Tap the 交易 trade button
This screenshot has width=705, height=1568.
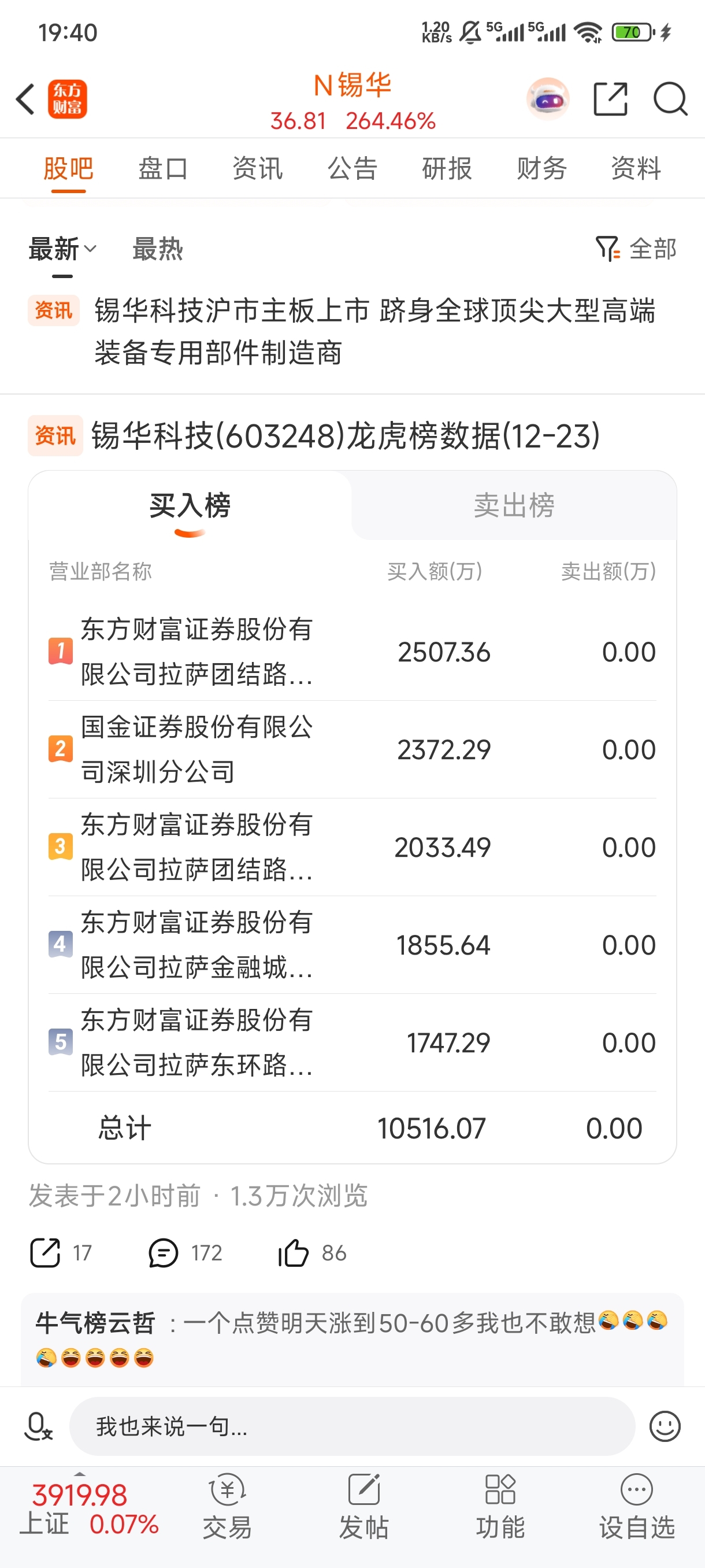227,1508
